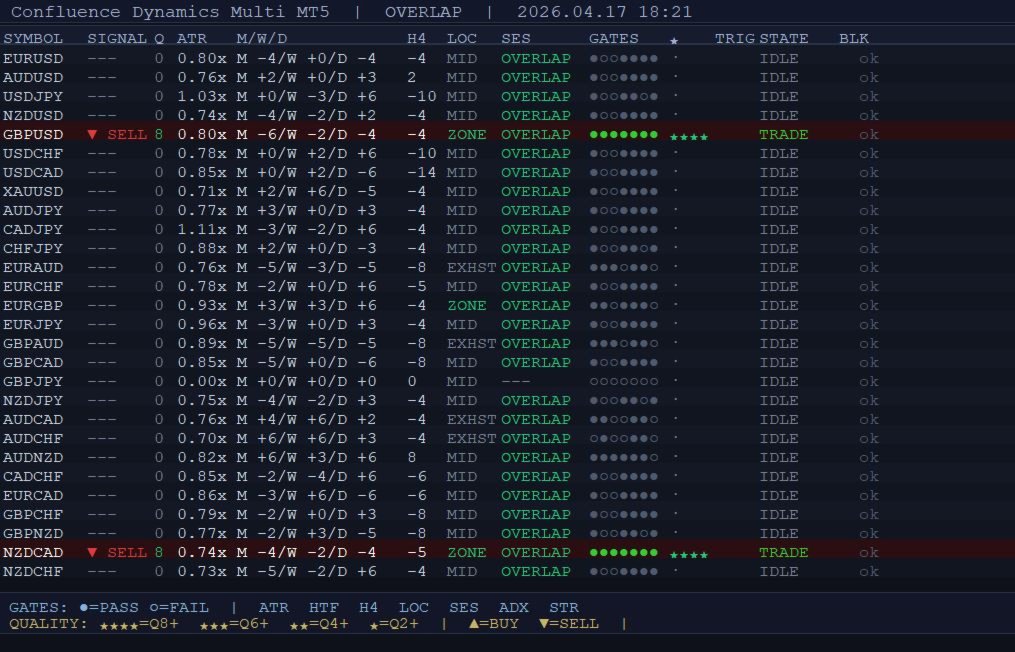The width and height of the screenshot is (1015, 652).
Task: Click TRADE state on GBPUSD row
Action: tap(784, 135)
